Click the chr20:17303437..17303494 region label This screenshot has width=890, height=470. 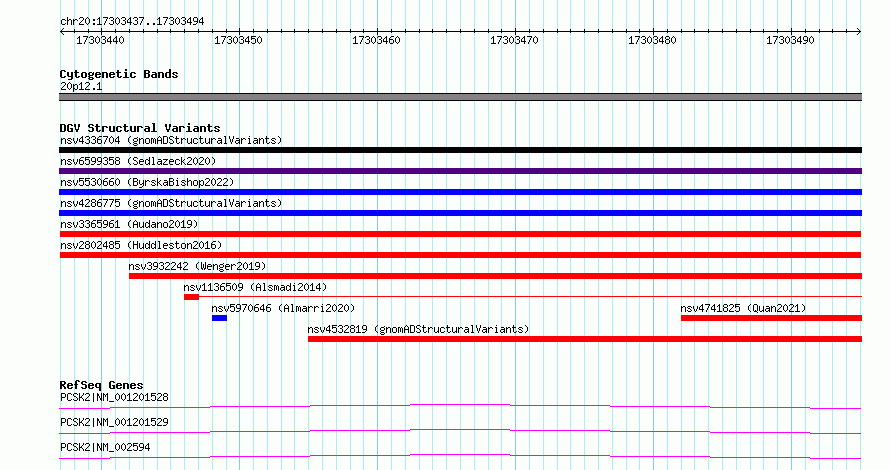tap(132, 22)
